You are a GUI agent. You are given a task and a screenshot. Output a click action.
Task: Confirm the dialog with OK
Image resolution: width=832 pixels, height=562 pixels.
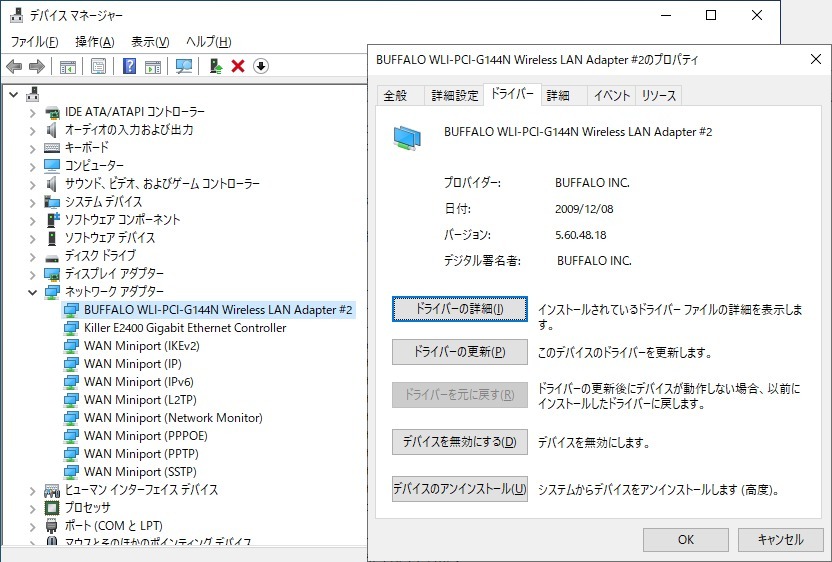[686, 540]
